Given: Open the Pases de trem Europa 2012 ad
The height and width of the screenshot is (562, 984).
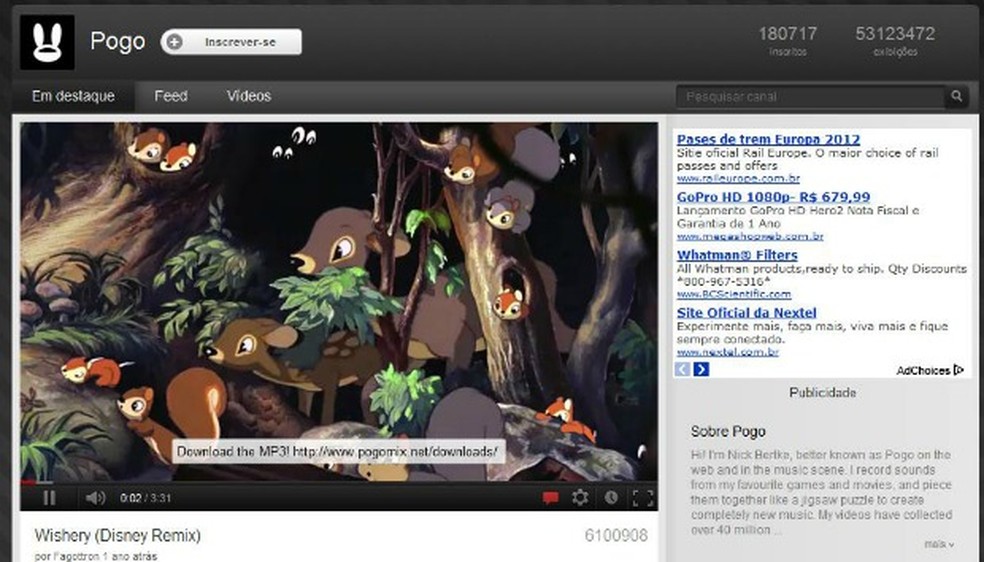Looking at the screenshot, I should 768,139.
